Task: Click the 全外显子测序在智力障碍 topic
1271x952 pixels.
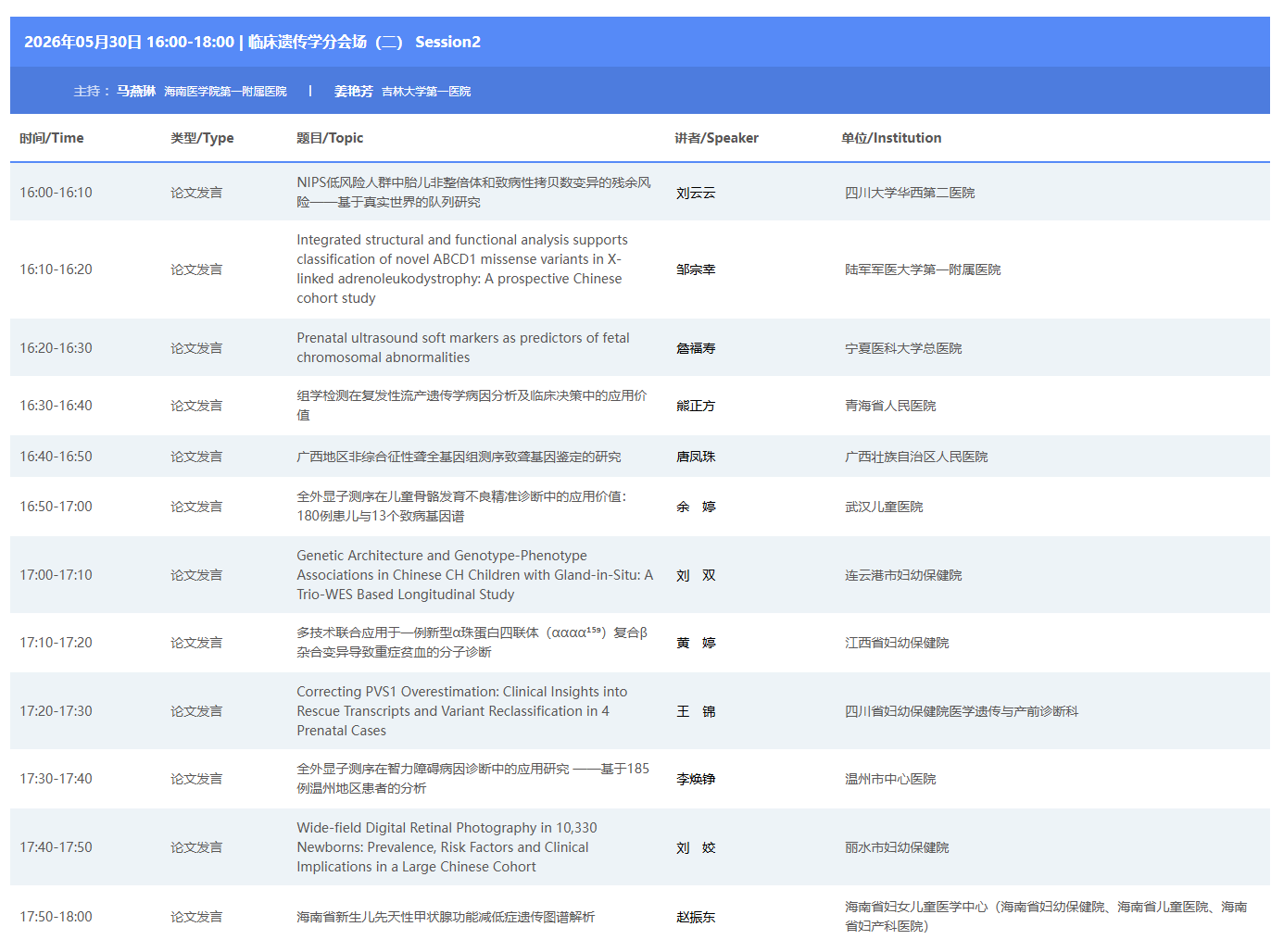Action: click(x=472, y=779)
